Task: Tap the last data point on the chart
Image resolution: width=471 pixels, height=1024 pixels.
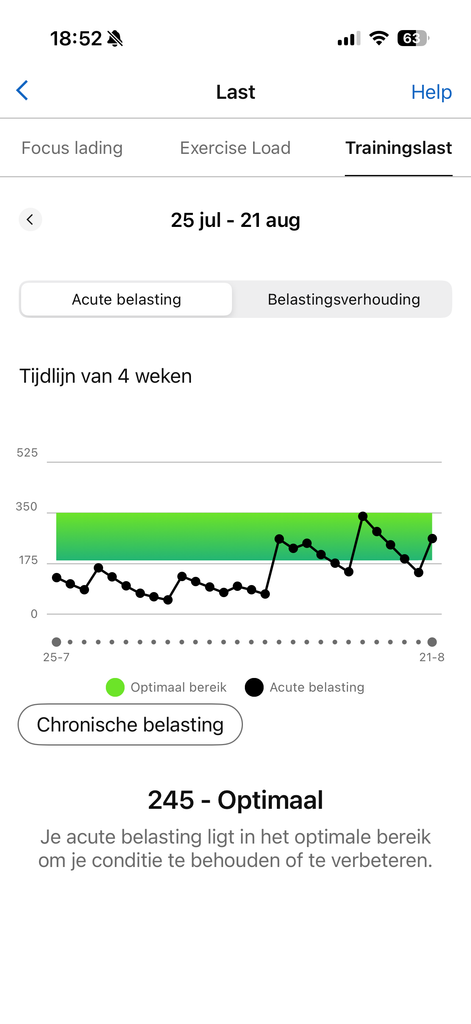Action: 432,539
